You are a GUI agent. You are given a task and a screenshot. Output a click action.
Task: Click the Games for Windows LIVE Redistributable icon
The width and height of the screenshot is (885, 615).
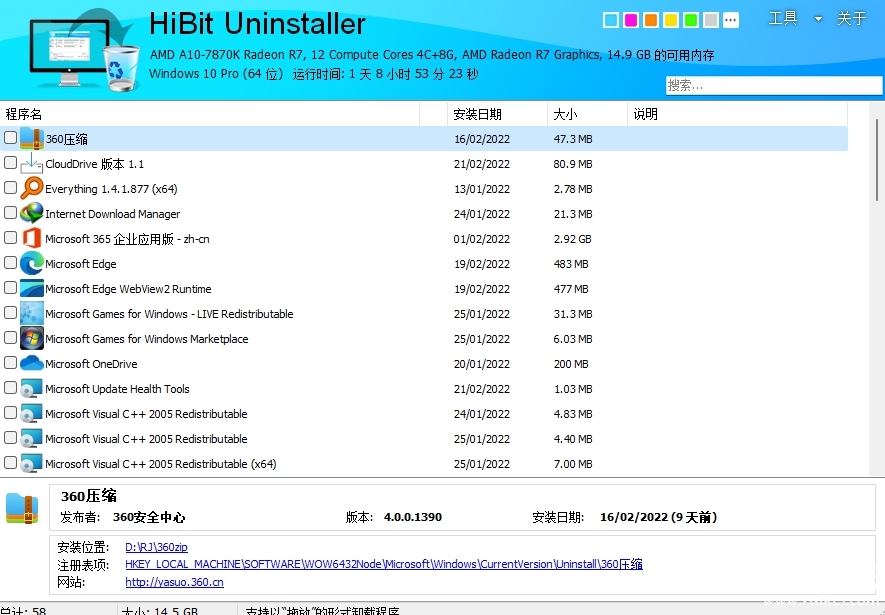[32, 314]
